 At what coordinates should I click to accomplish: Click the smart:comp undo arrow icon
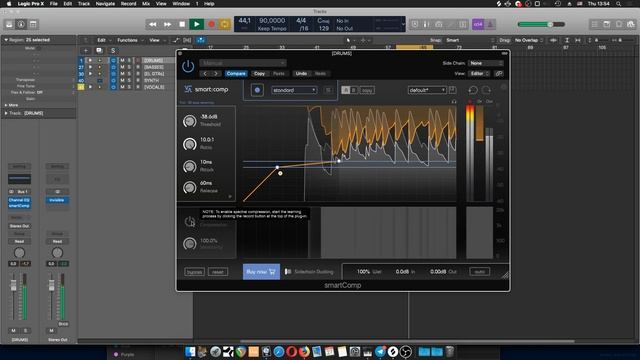(473, 90)
